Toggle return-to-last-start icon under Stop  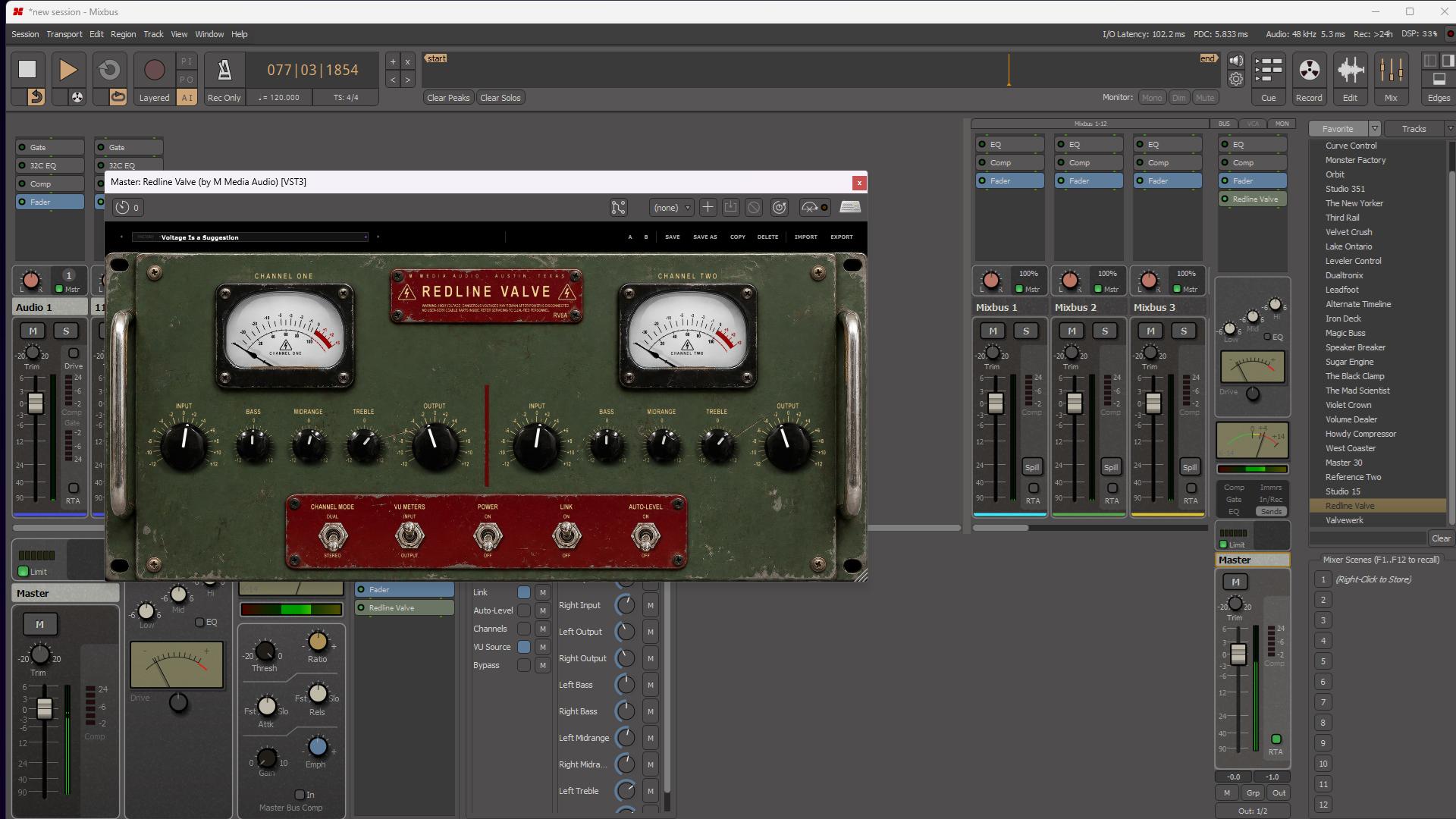pos(36,97)
